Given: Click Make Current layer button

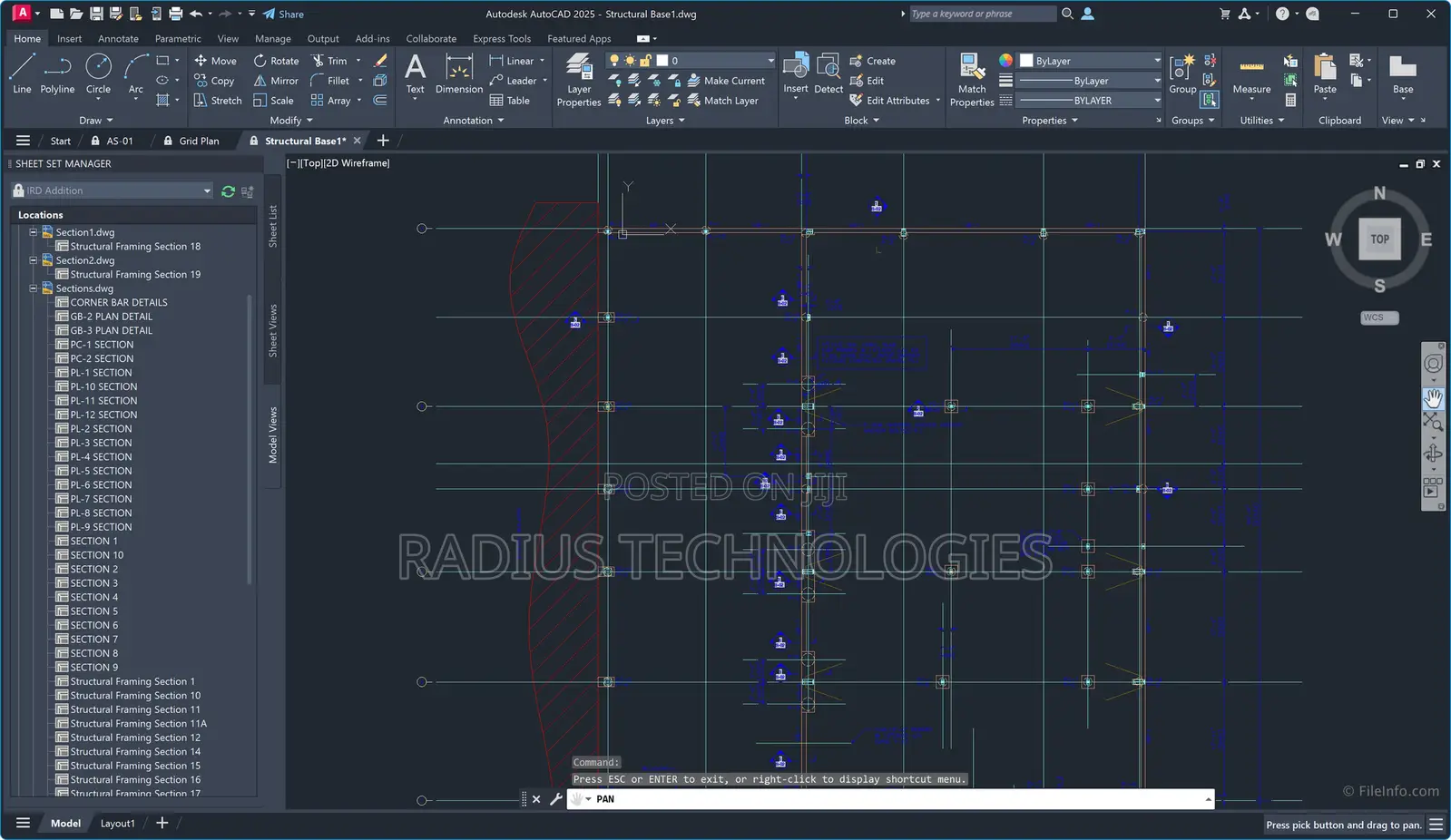Looking at the screenshot, I should (727, 81).
